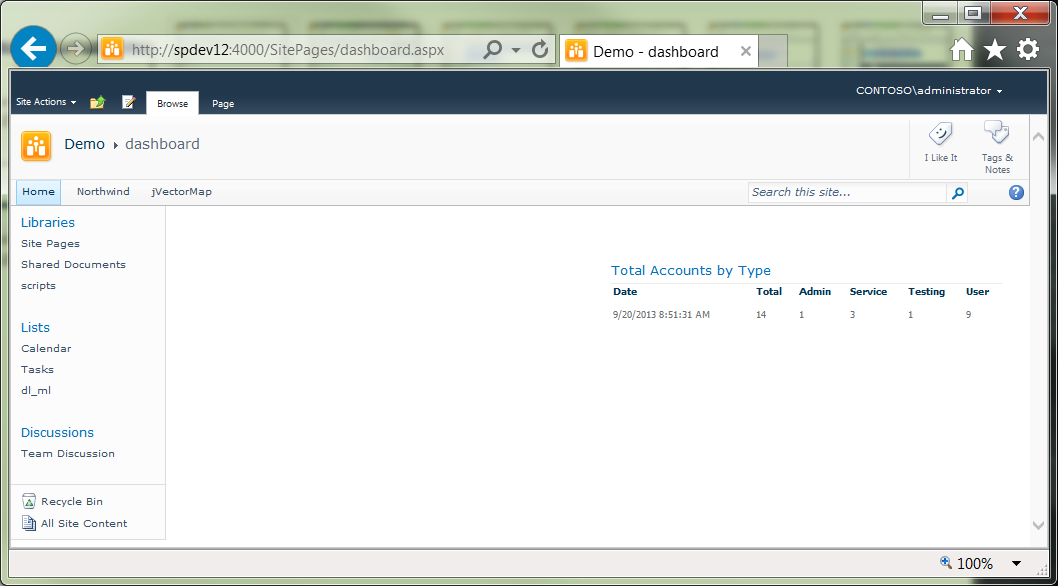Click the Total value 14
The width and height of the screenshot is (1058, 586).
tap(762, 315)
